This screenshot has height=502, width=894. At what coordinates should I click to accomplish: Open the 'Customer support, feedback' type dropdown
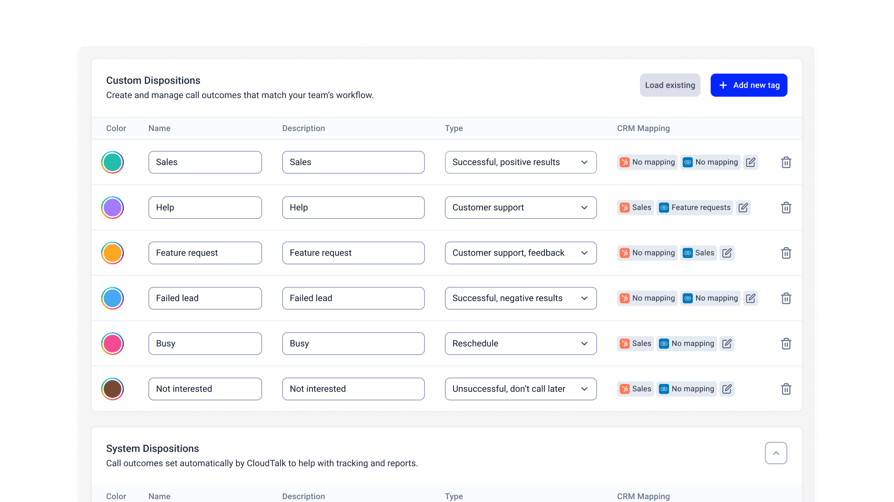(521, 253)
